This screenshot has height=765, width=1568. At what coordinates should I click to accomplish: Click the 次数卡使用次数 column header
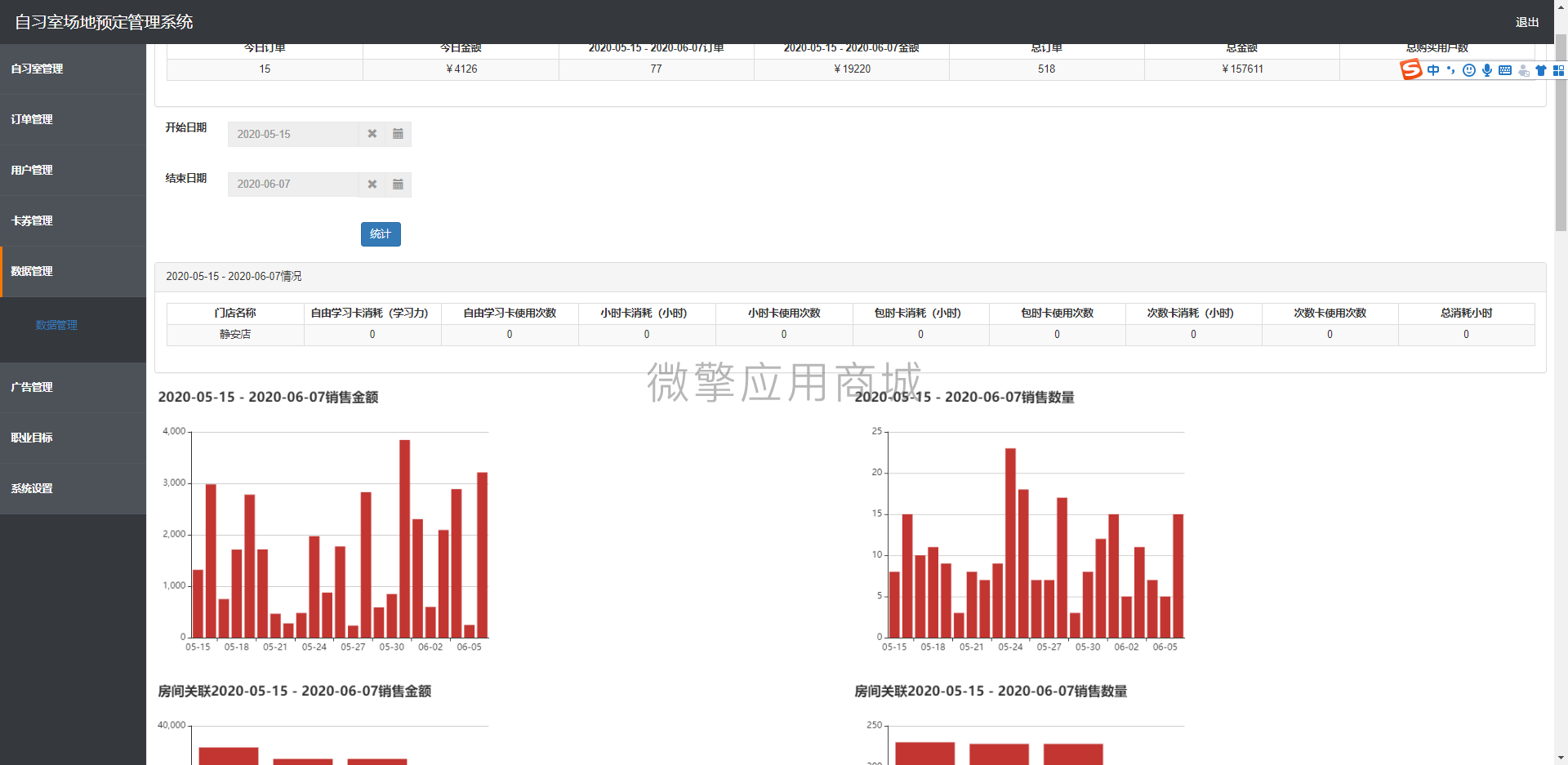(x=1330, y=314)
